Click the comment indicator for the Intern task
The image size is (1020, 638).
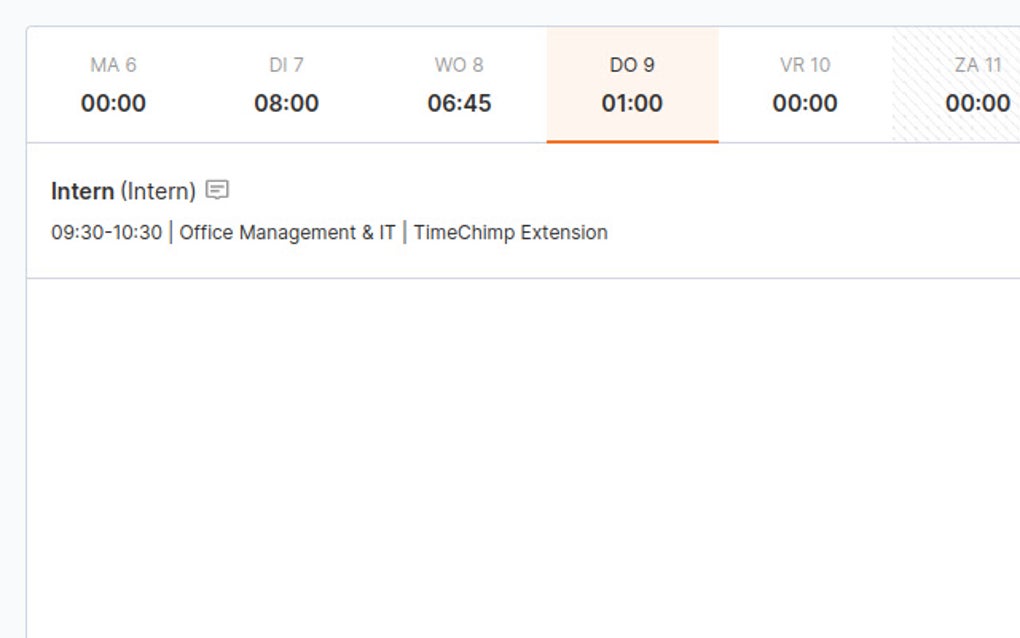[x=219, y=190]
